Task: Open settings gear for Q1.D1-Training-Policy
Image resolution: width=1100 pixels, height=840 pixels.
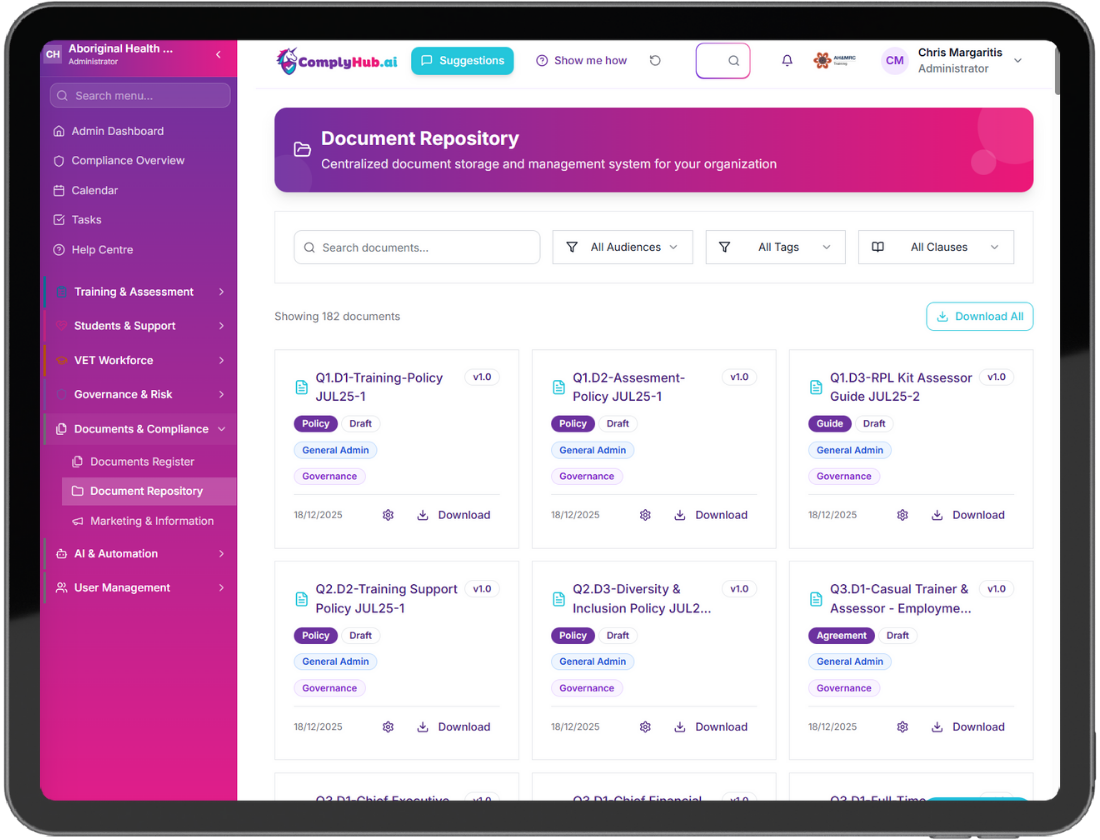Action: point(388,515)
